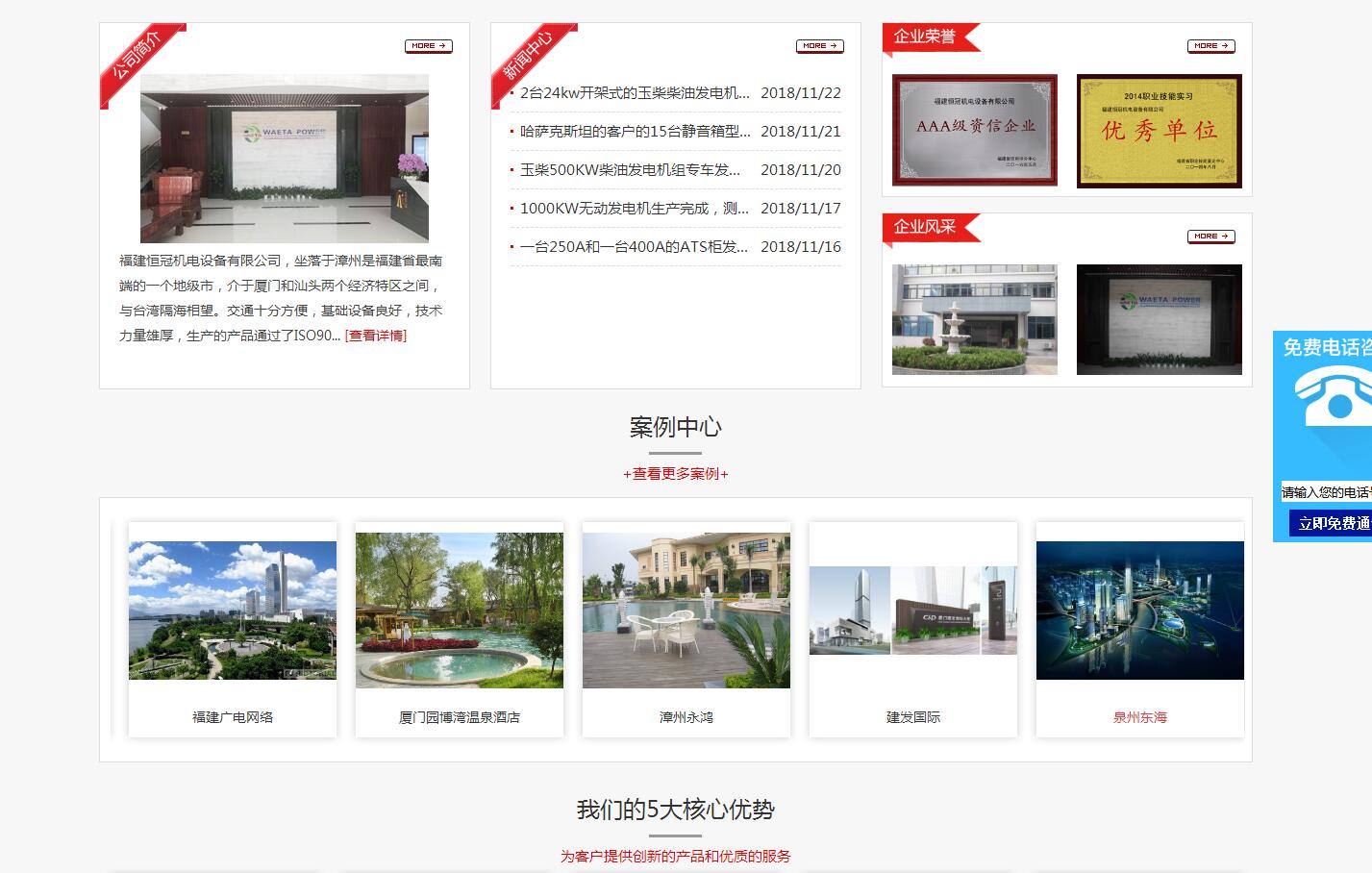The width and height of the screenshot is (1372, 873).
Task: Click MORE button in enterprise style panel
Action: click(1210, 237)
